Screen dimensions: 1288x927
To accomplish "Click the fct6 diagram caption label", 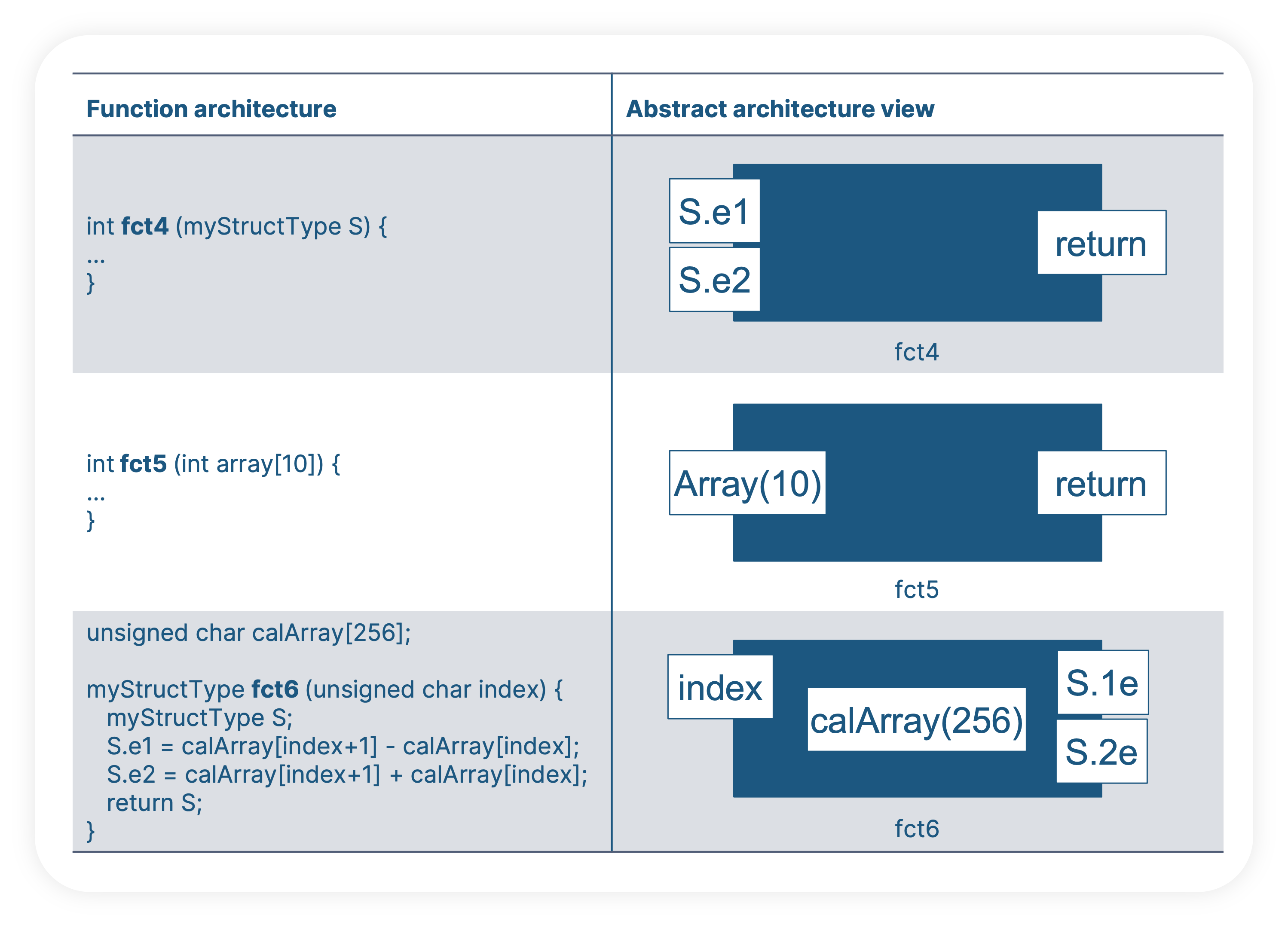I will 916,829.
